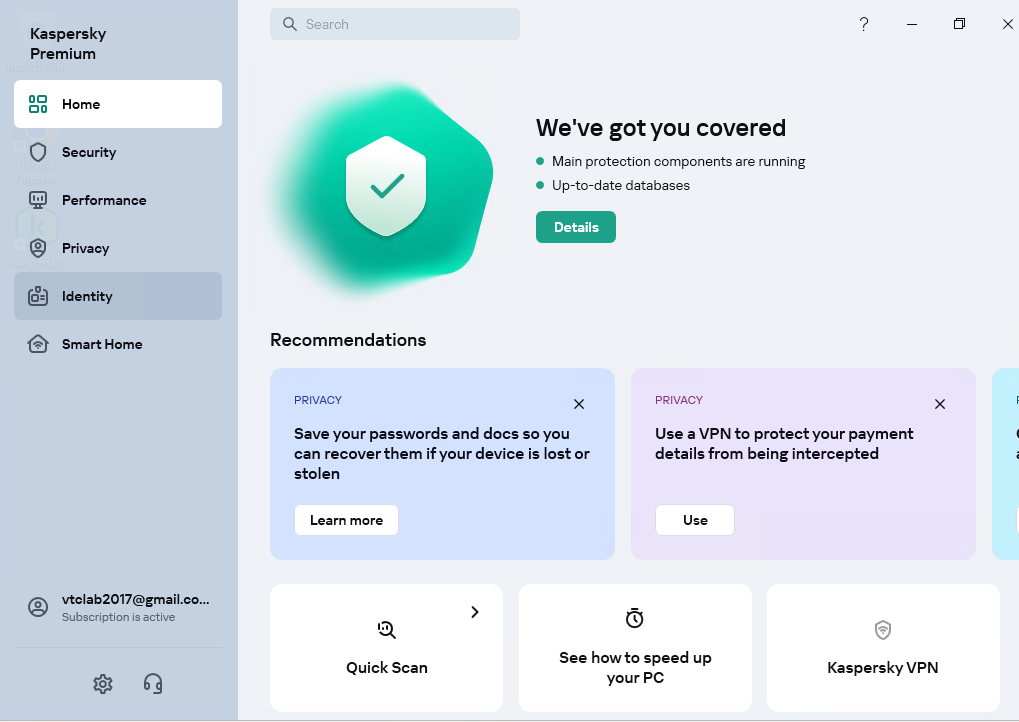The width and height of the screenshot is (1019, 722).
Task: Expand Quick Scan options with the chevron
Action: pyautogui.click(x=475, y=612)
